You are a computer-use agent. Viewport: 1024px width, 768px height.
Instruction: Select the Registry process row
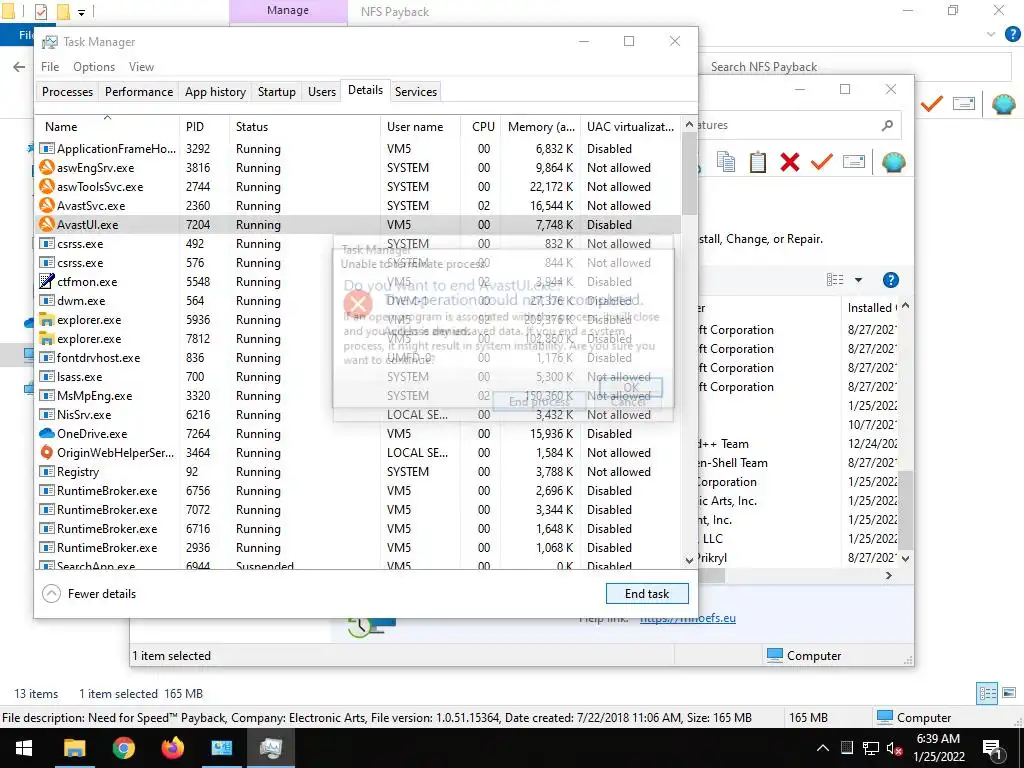359,472
